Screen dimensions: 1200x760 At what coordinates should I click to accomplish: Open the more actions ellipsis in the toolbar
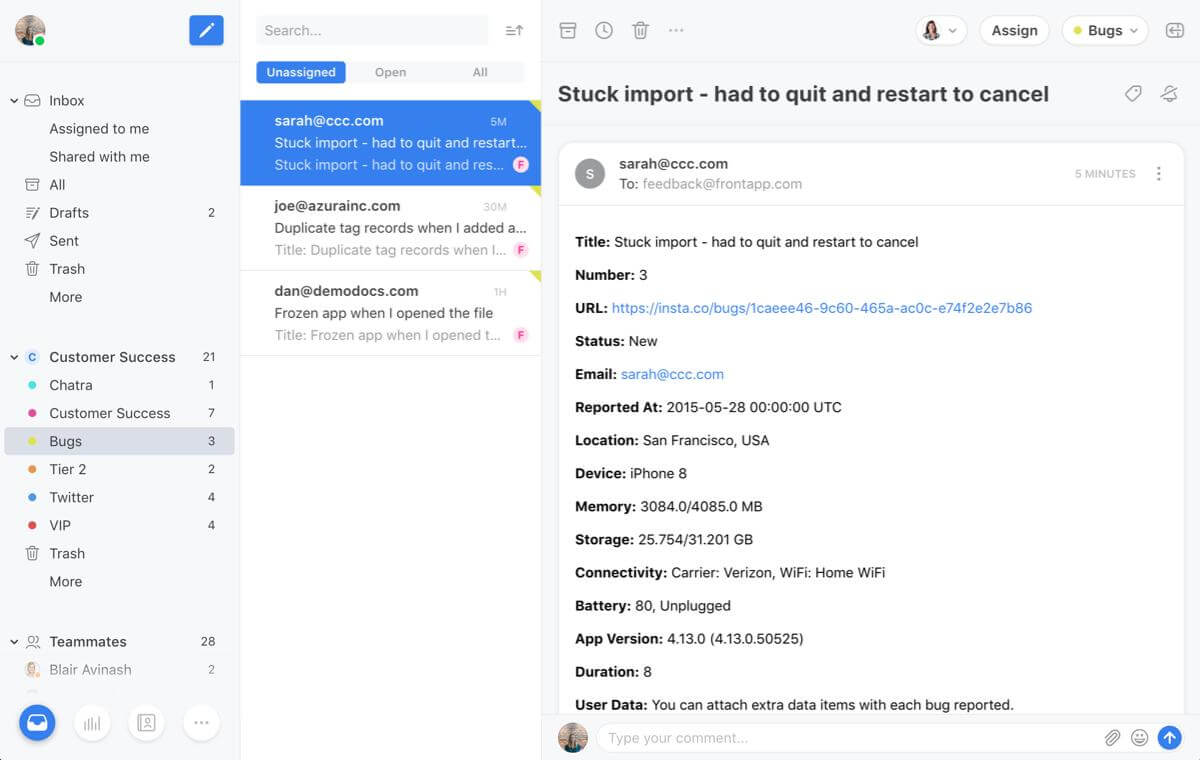coord(676,30)
